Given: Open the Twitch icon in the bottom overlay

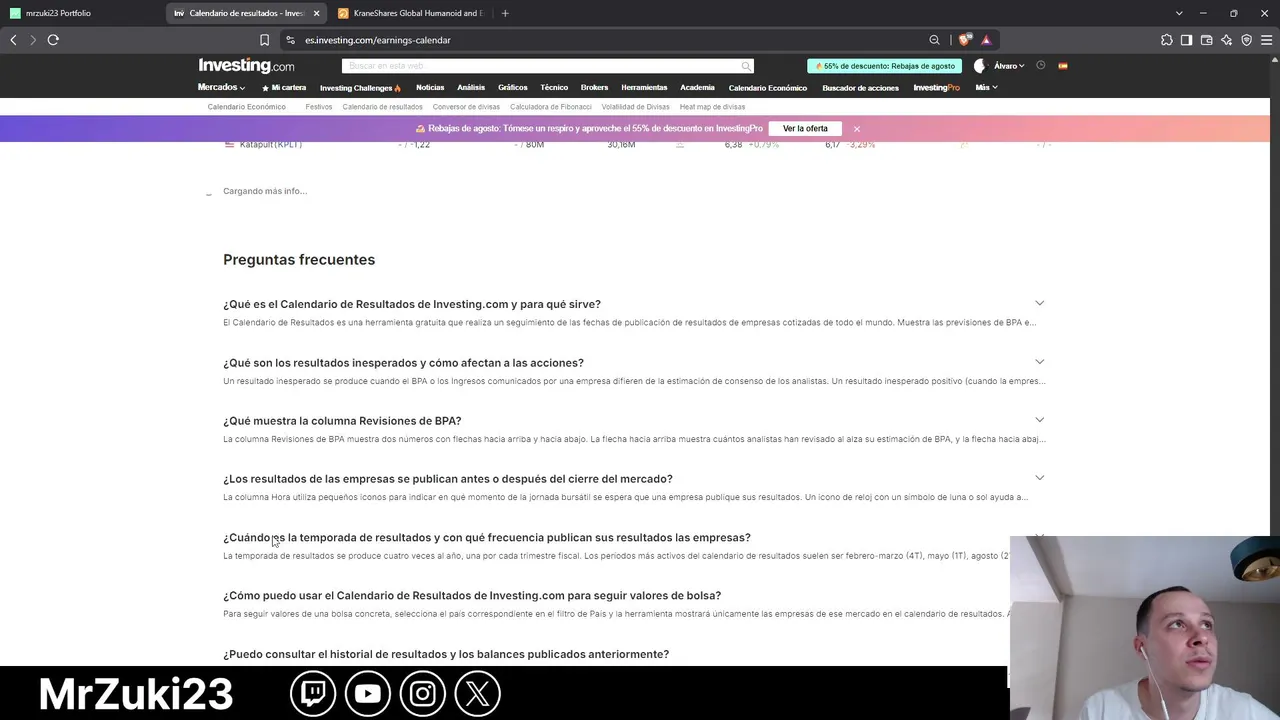Looking at the screenshot, I should (313, 693).
